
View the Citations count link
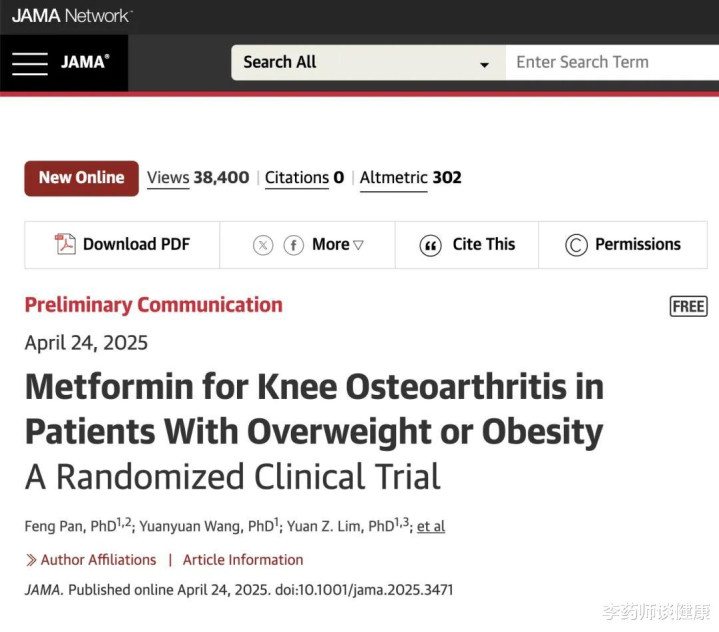304,178
